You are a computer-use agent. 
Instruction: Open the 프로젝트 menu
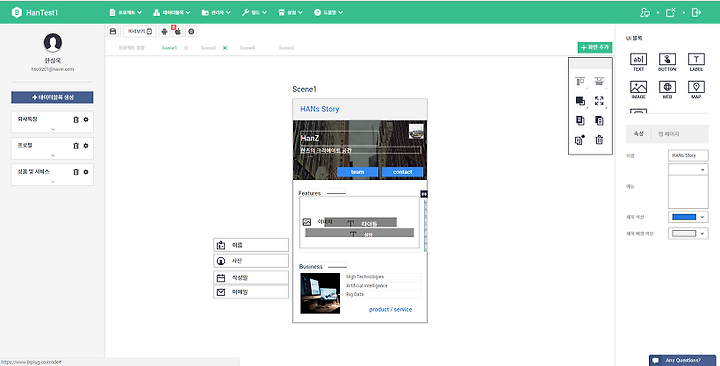pyautogui.click(x=125, y=13)
